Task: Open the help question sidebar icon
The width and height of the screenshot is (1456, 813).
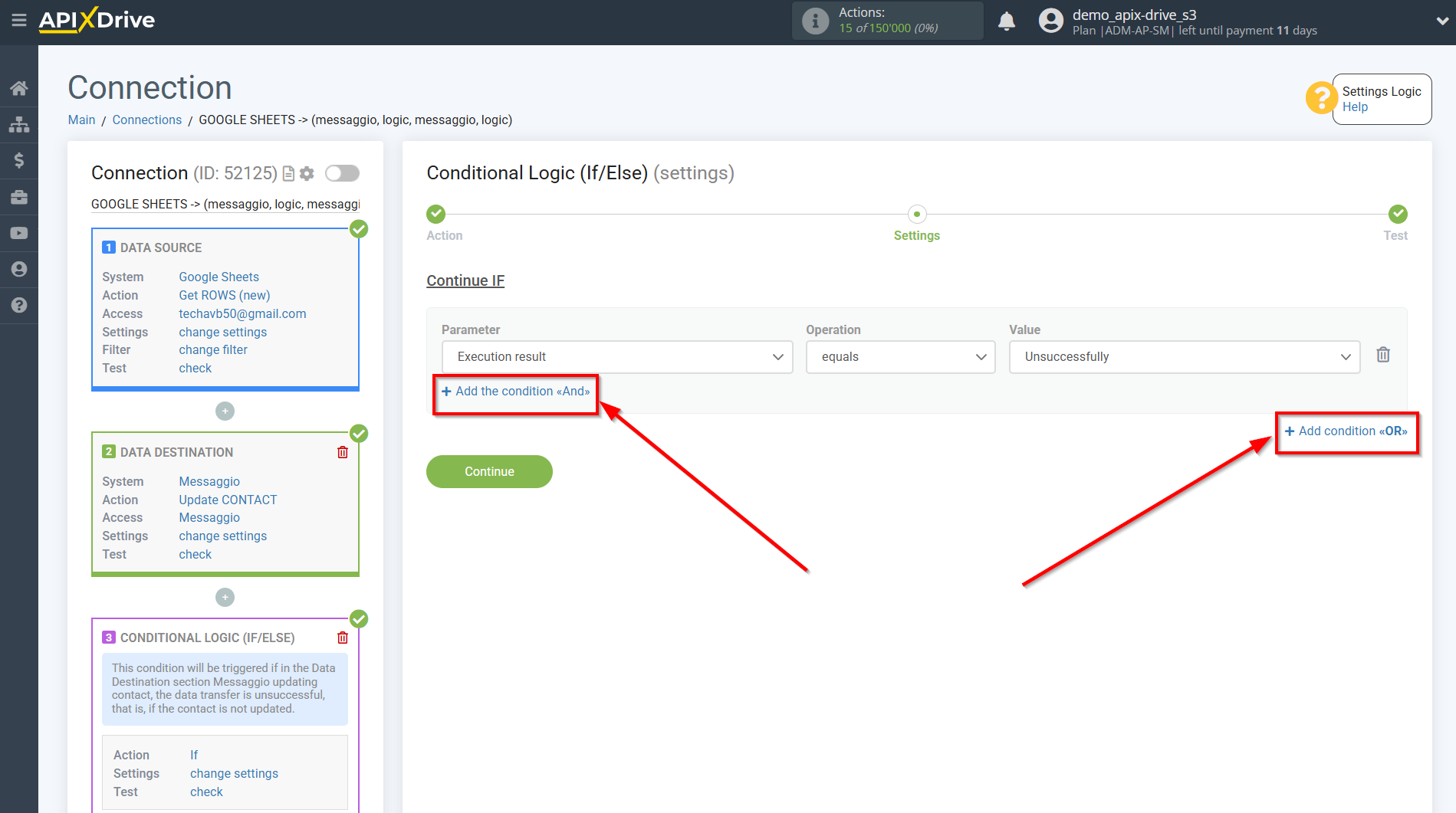Action: (x=19, y=305)
